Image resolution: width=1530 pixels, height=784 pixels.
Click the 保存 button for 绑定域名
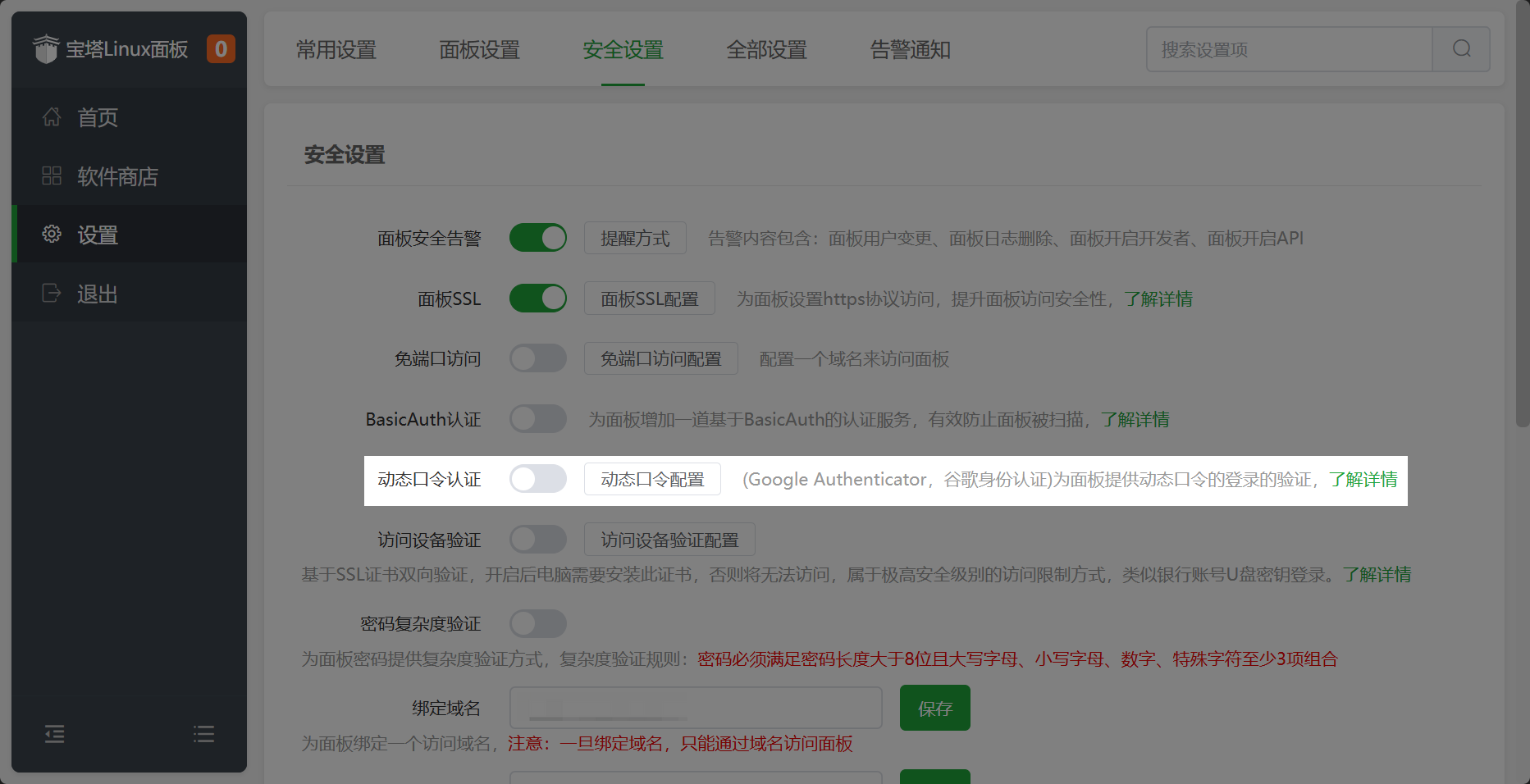coord(934,707)
